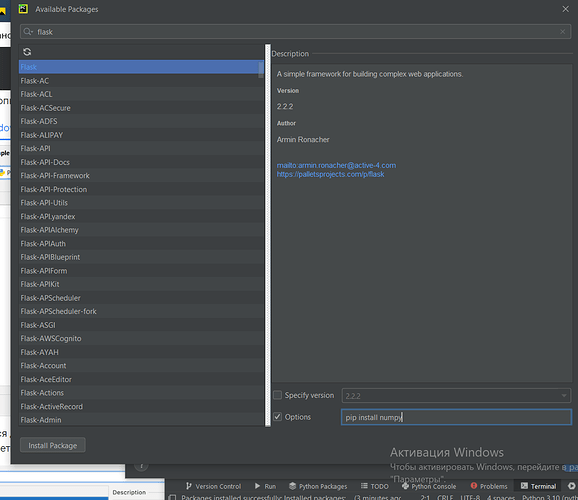Image resolution: width=578 pixels, height=500 pixels.
Task: Open the Version Control tool window
Action: (213, 486)
